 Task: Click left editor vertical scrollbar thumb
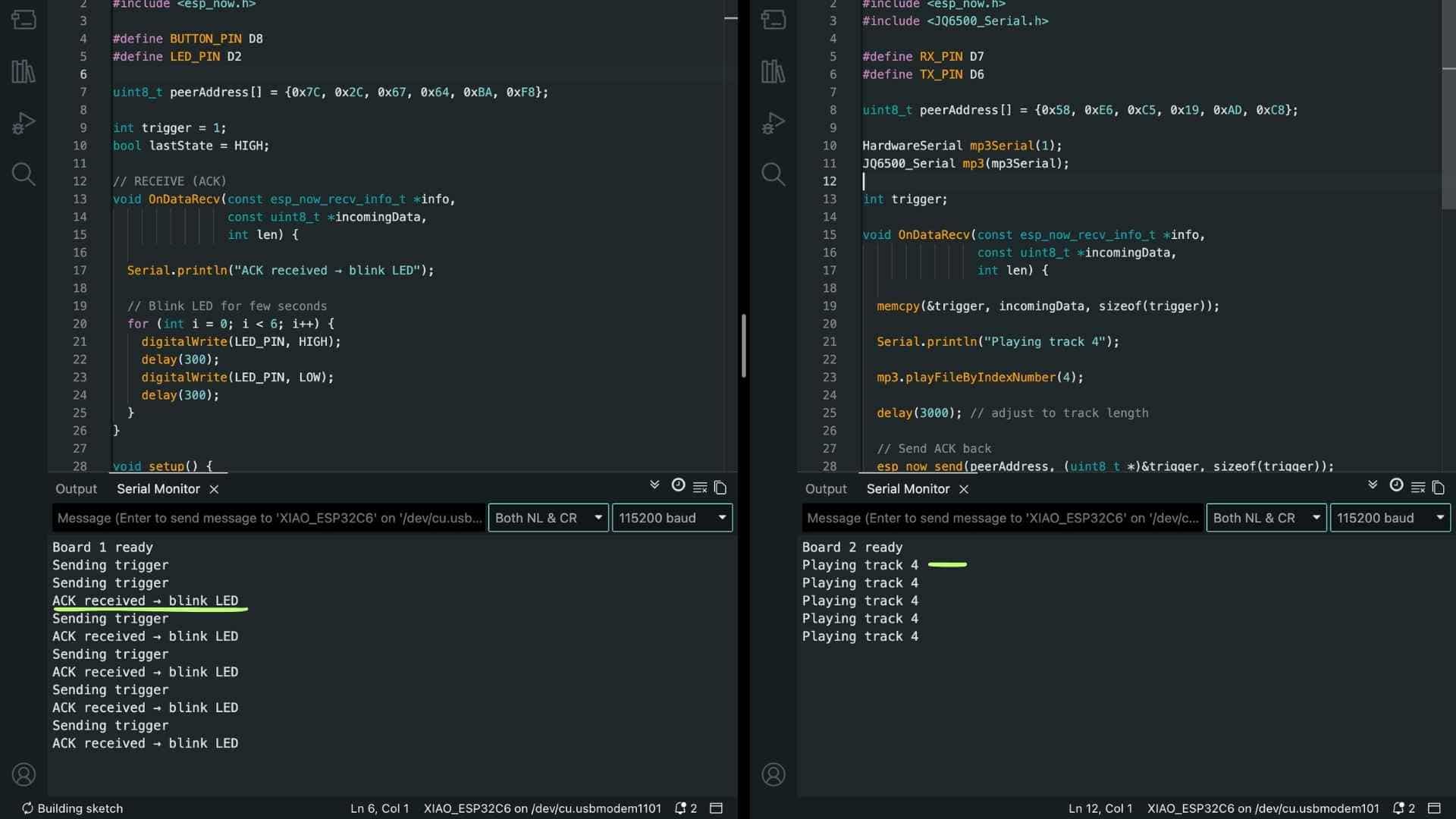coord(743,345)
